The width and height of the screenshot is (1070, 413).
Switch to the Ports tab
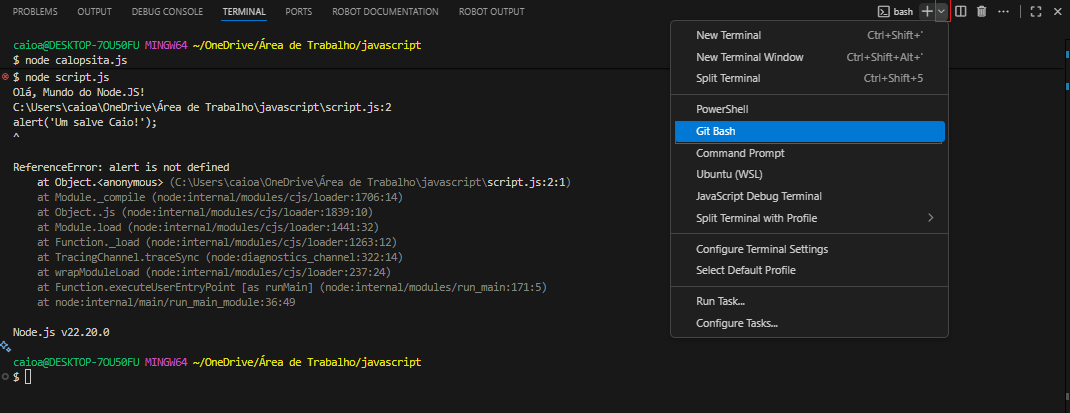point(298,11)
